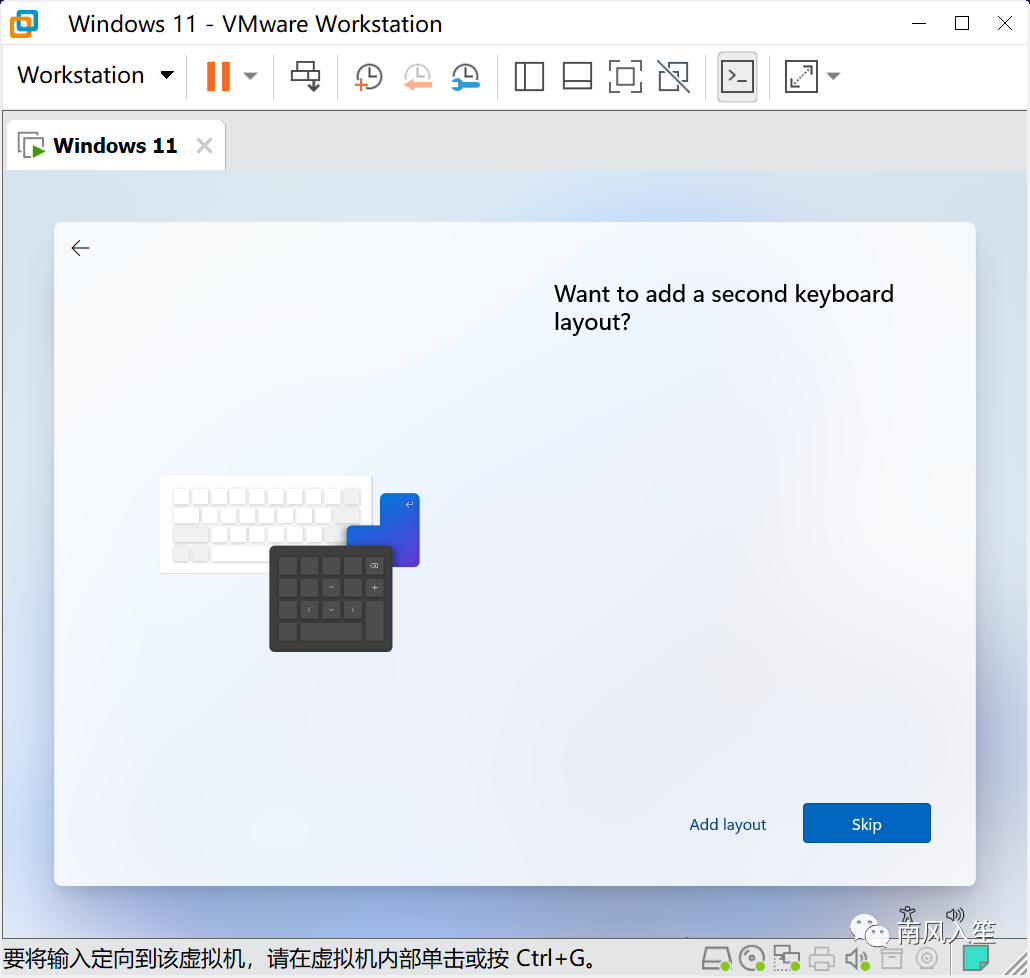Image resolution: width=1030 pixels, height=978 pixels.
Task: Toggle the library sidebar view
Action: pyautogui.click(x=529, y=76)
